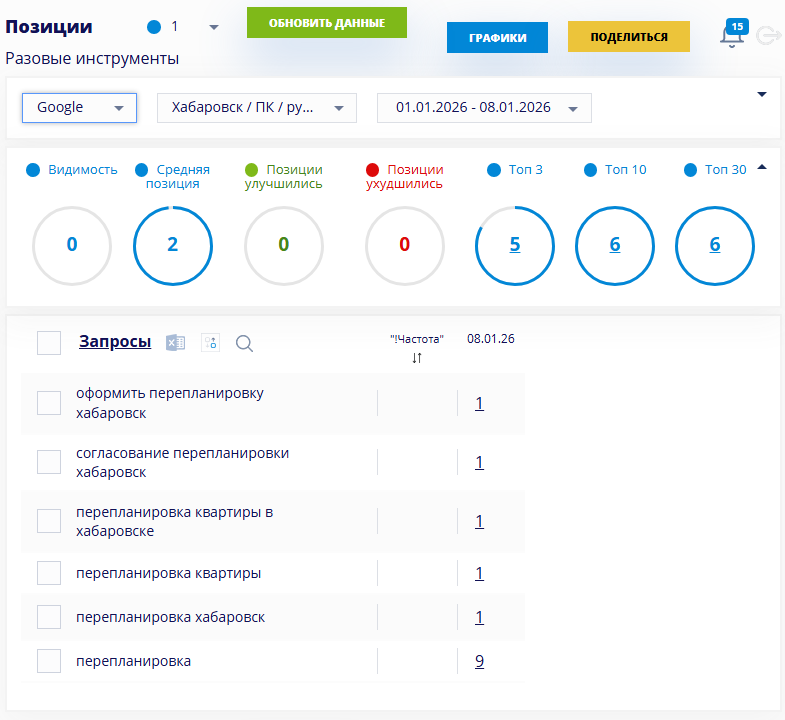Sort by "!Частота" arrows icon
The width and height of the screenshot is (785, 720).
[417, 358]
